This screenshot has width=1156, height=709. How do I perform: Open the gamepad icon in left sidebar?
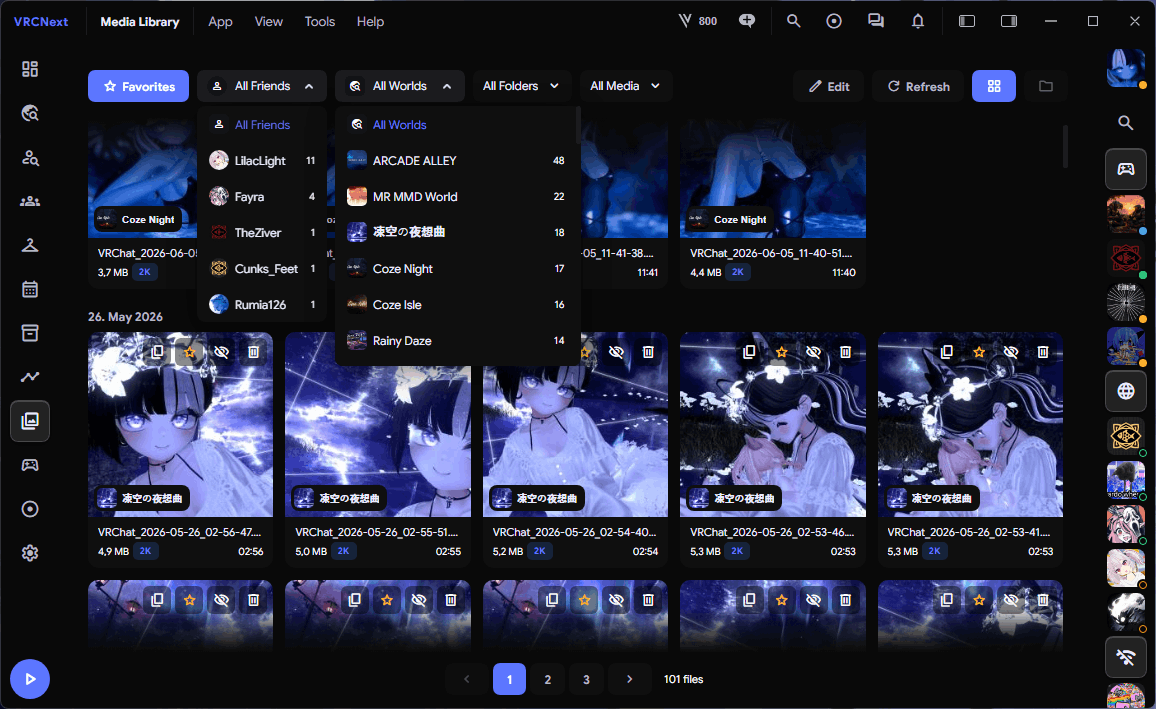29,465
